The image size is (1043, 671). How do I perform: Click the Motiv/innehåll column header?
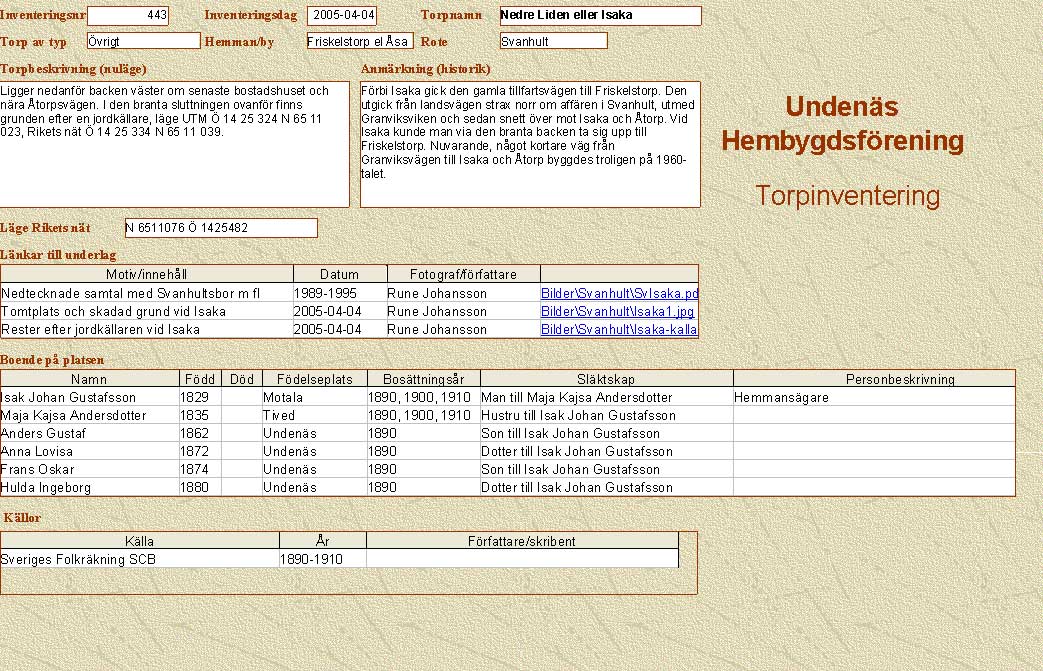146,274
